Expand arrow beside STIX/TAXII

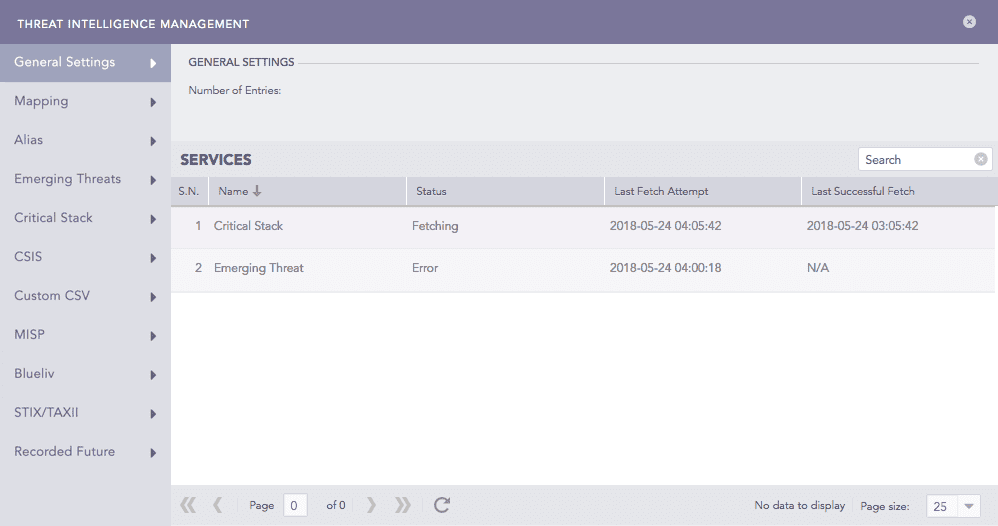point(153,414)
